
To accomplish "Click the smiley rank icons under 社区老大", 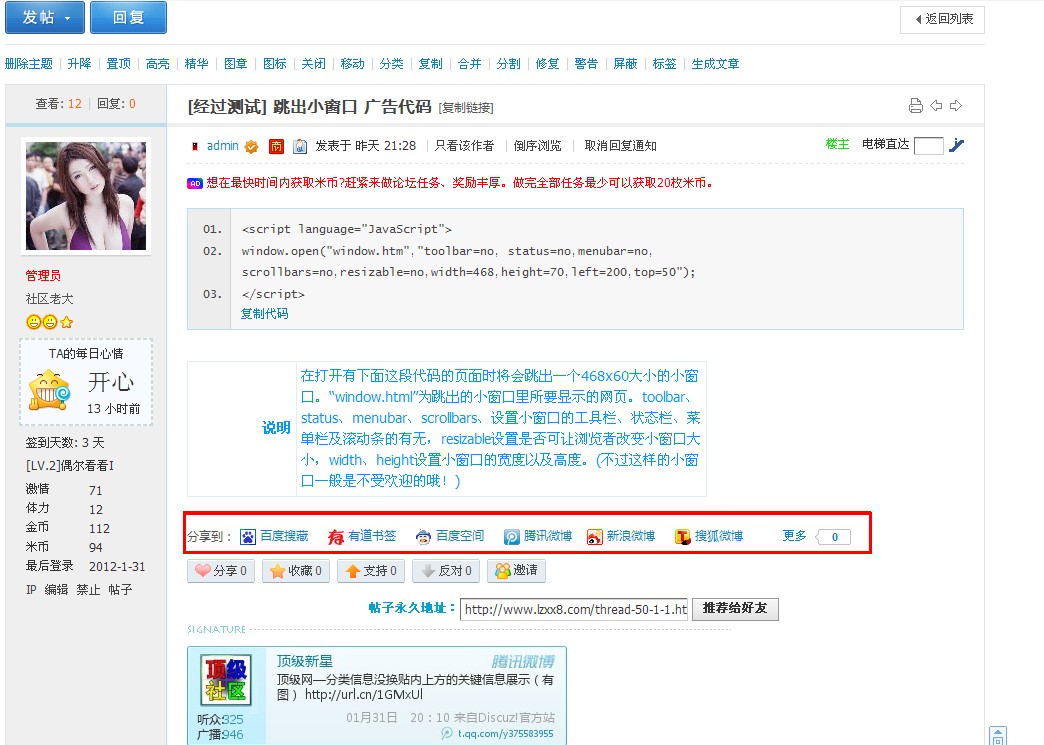I will 49,322.
